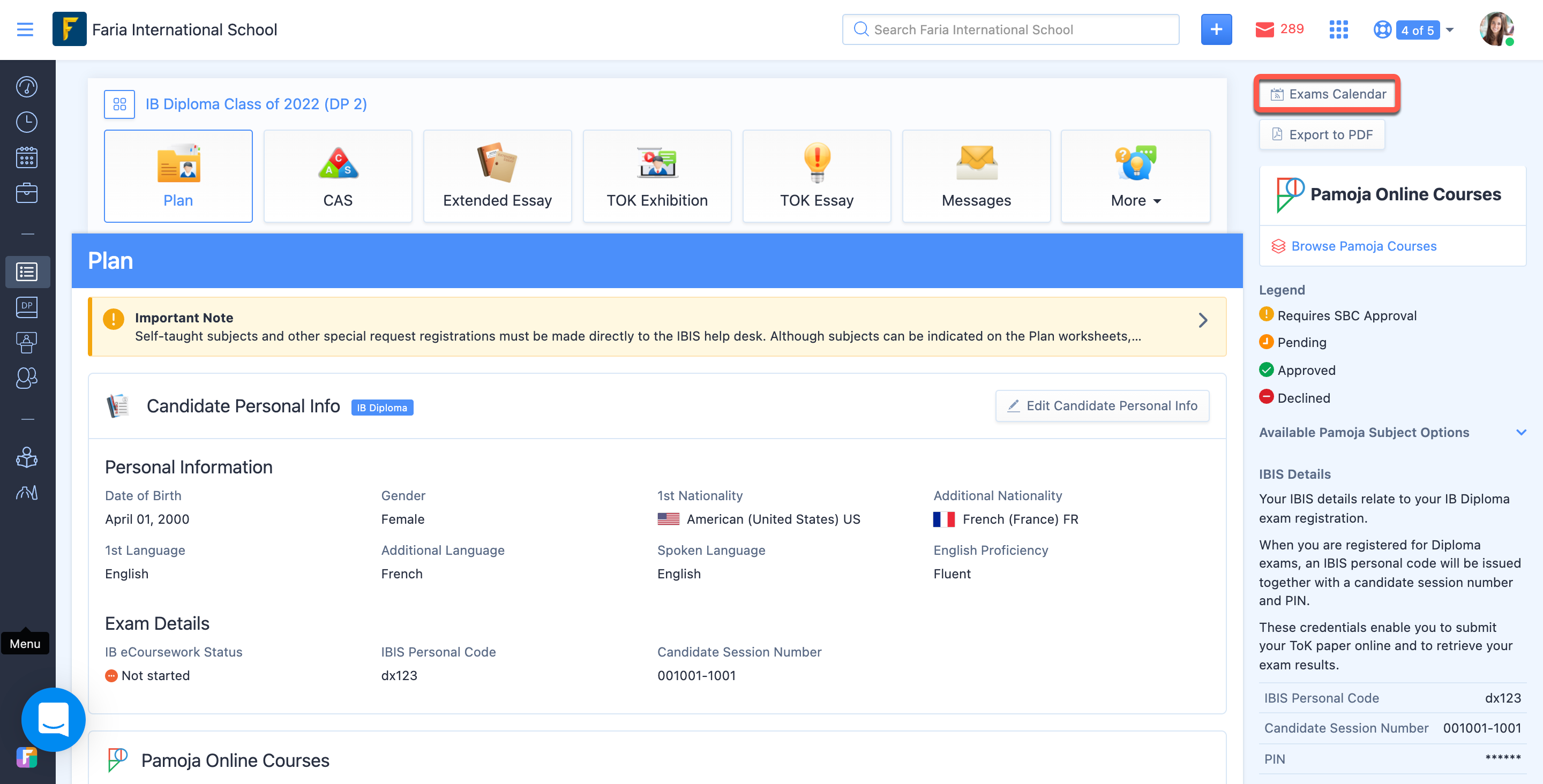The image size is (1543, 784).
Task: Click the colorful F app icon
Action: pos(26,757)
